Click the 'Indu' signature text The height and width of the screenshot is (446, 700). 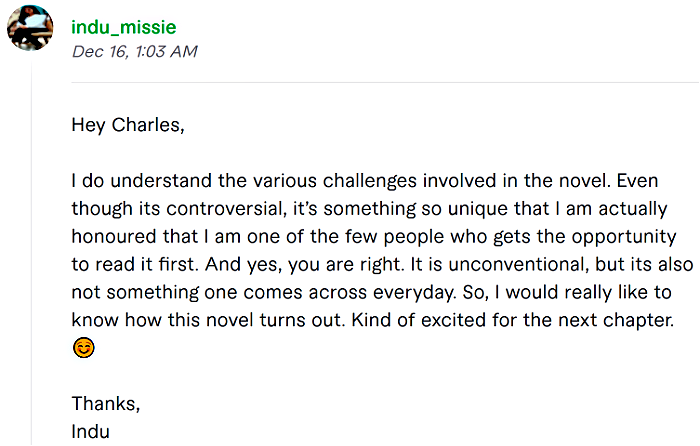91,432
